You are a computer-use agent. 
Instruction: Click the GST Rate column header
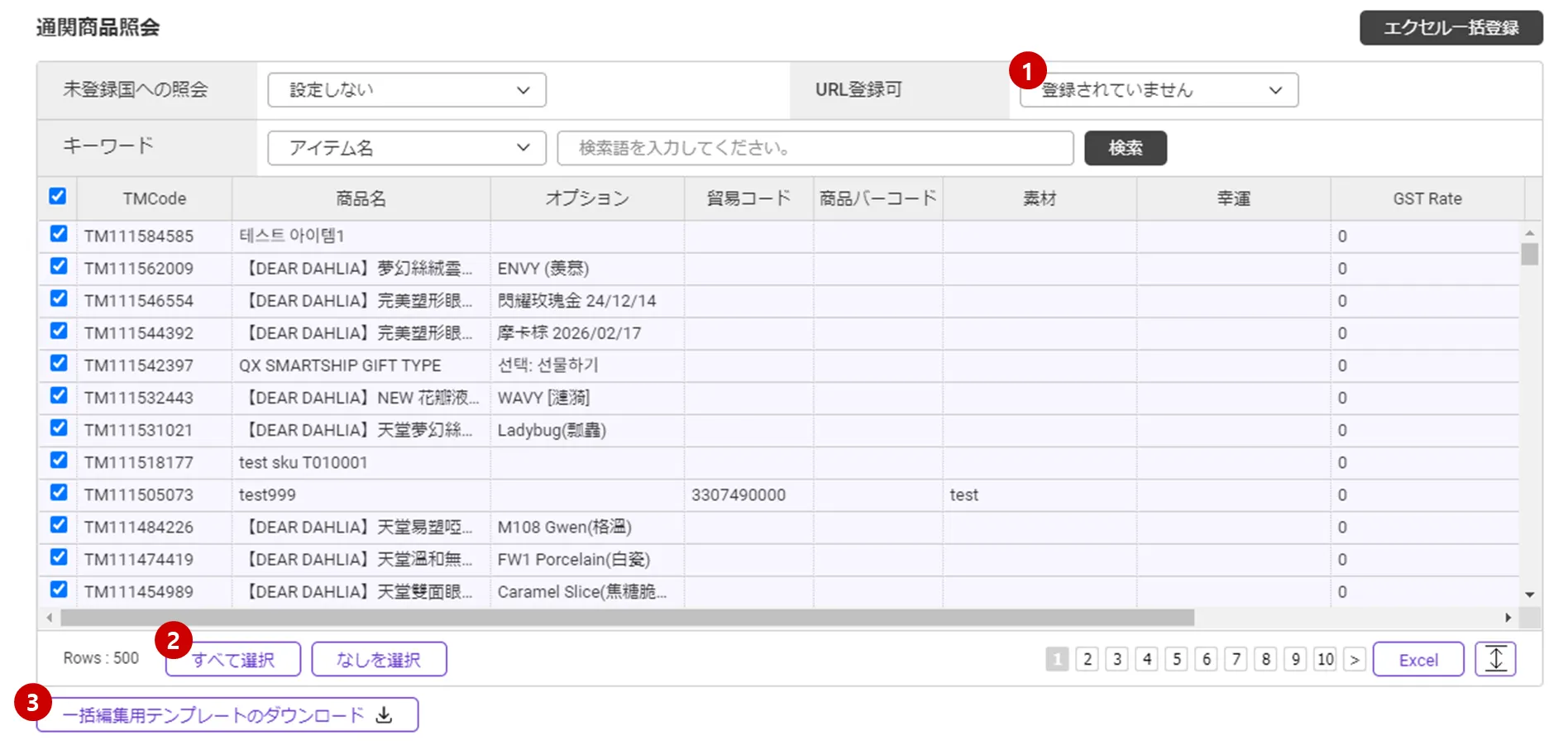[1427, 198]
